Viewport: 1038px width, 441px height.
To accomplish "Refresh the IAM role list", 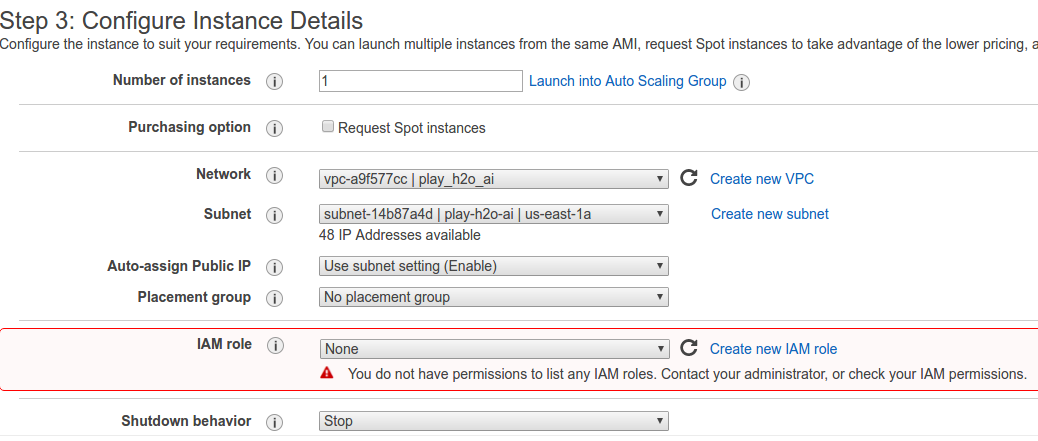I will coord(688,348).
